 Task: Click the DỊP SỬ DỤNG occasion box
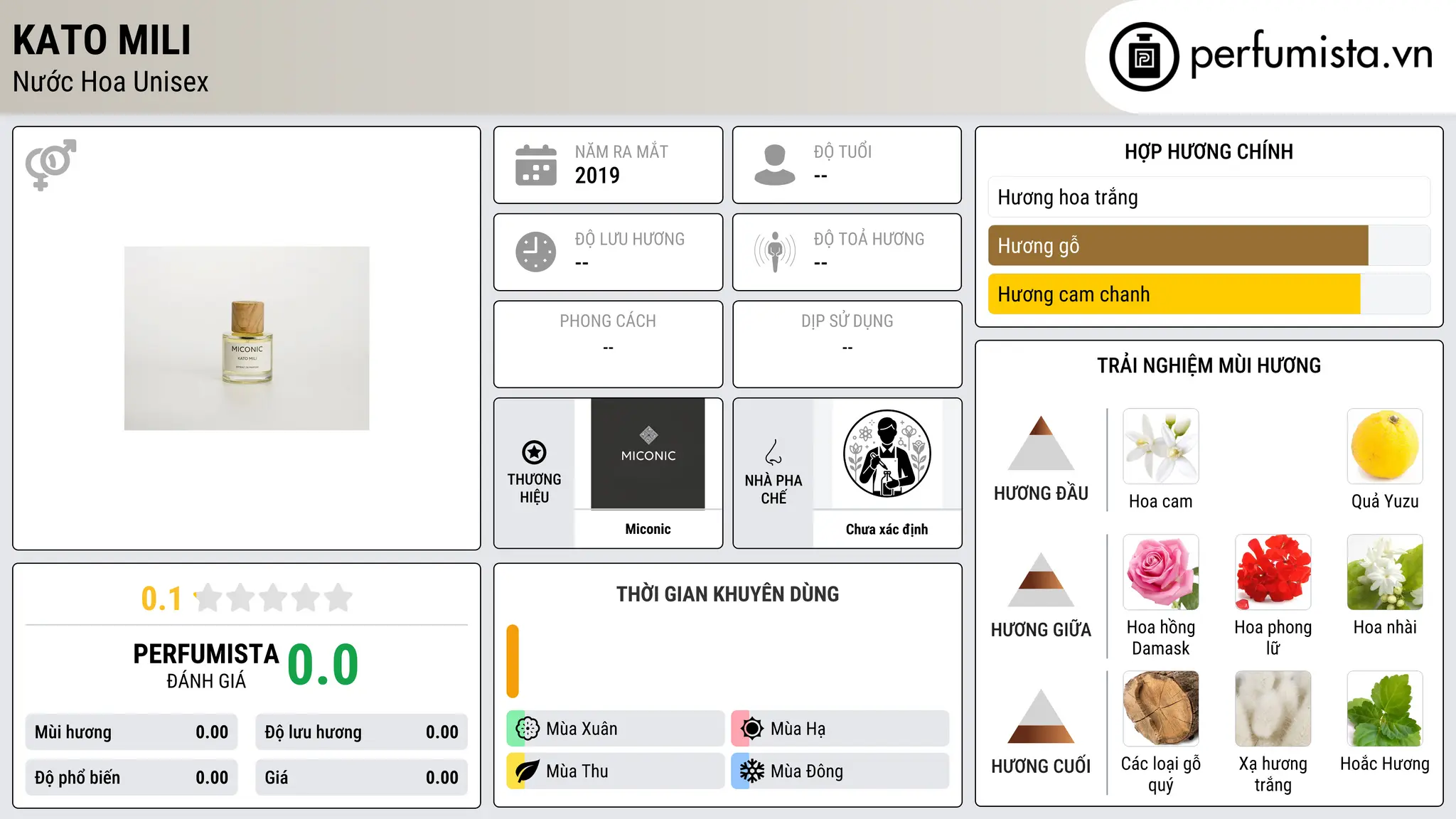tap(847, 344)
